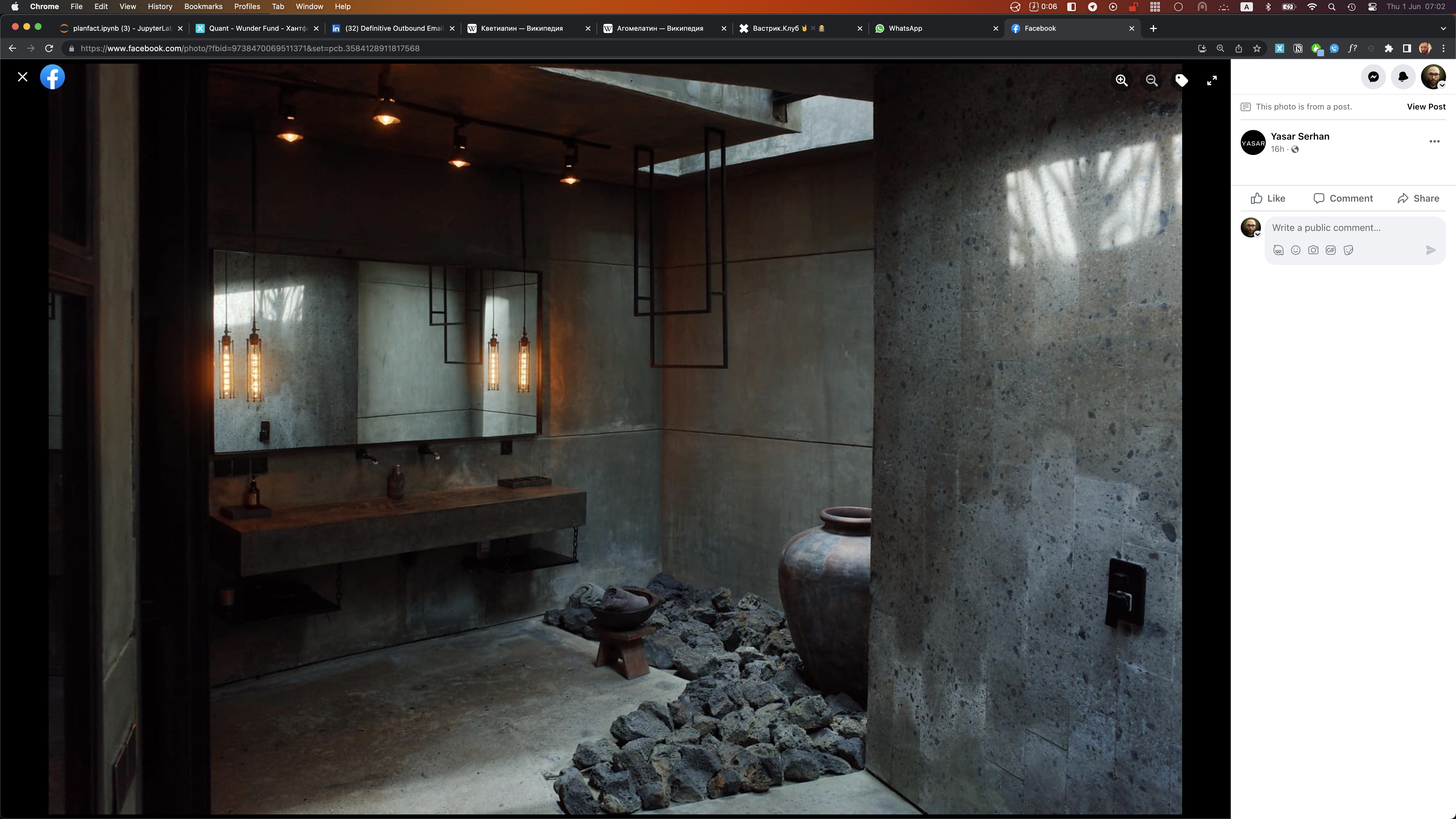Zoom out of the Facebook photo
This screenshot has height=819, width=1456.
point(1151,80)
